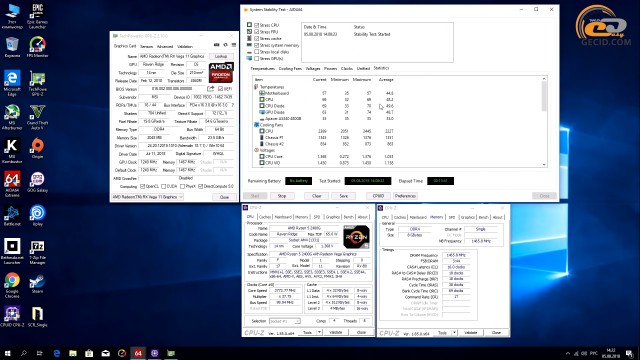640x360 pixels.
Task: Open File Explorer from taskbar
Action: click(x=73, y=353)
